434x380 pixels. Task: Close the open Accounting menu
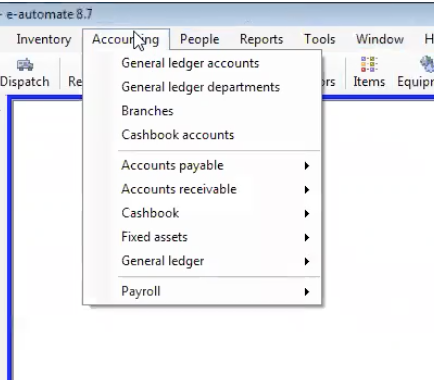[x=126, y=39]
